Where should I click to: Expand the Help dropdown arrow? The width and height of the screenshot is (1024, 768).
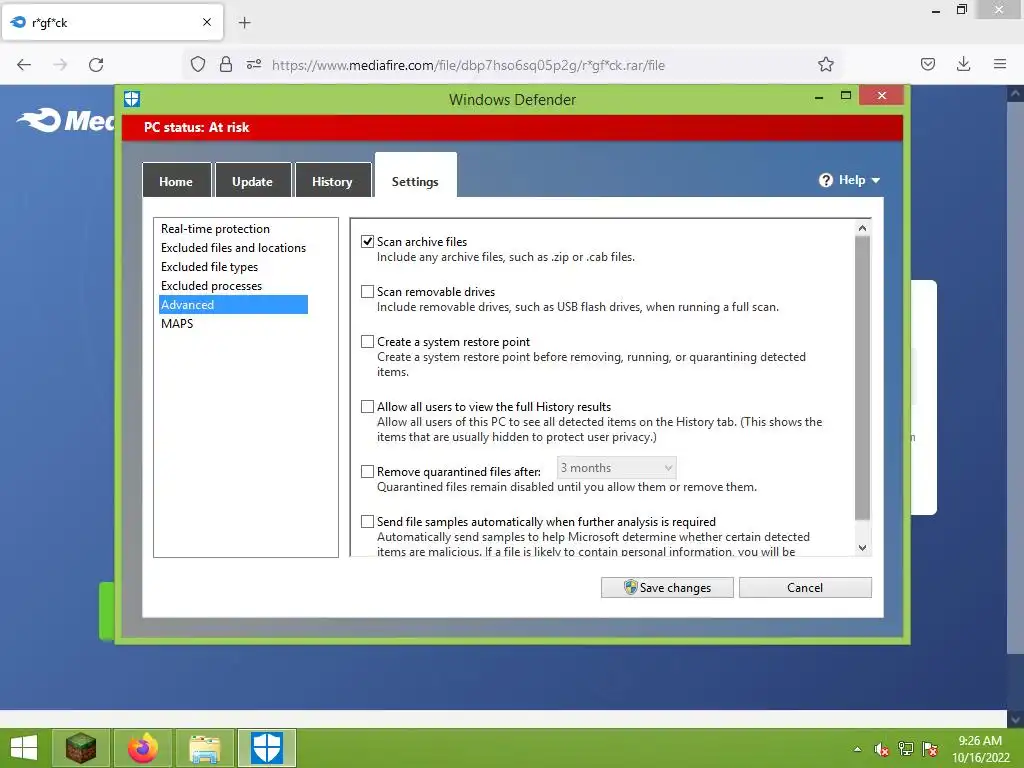[x=876, y=180]
